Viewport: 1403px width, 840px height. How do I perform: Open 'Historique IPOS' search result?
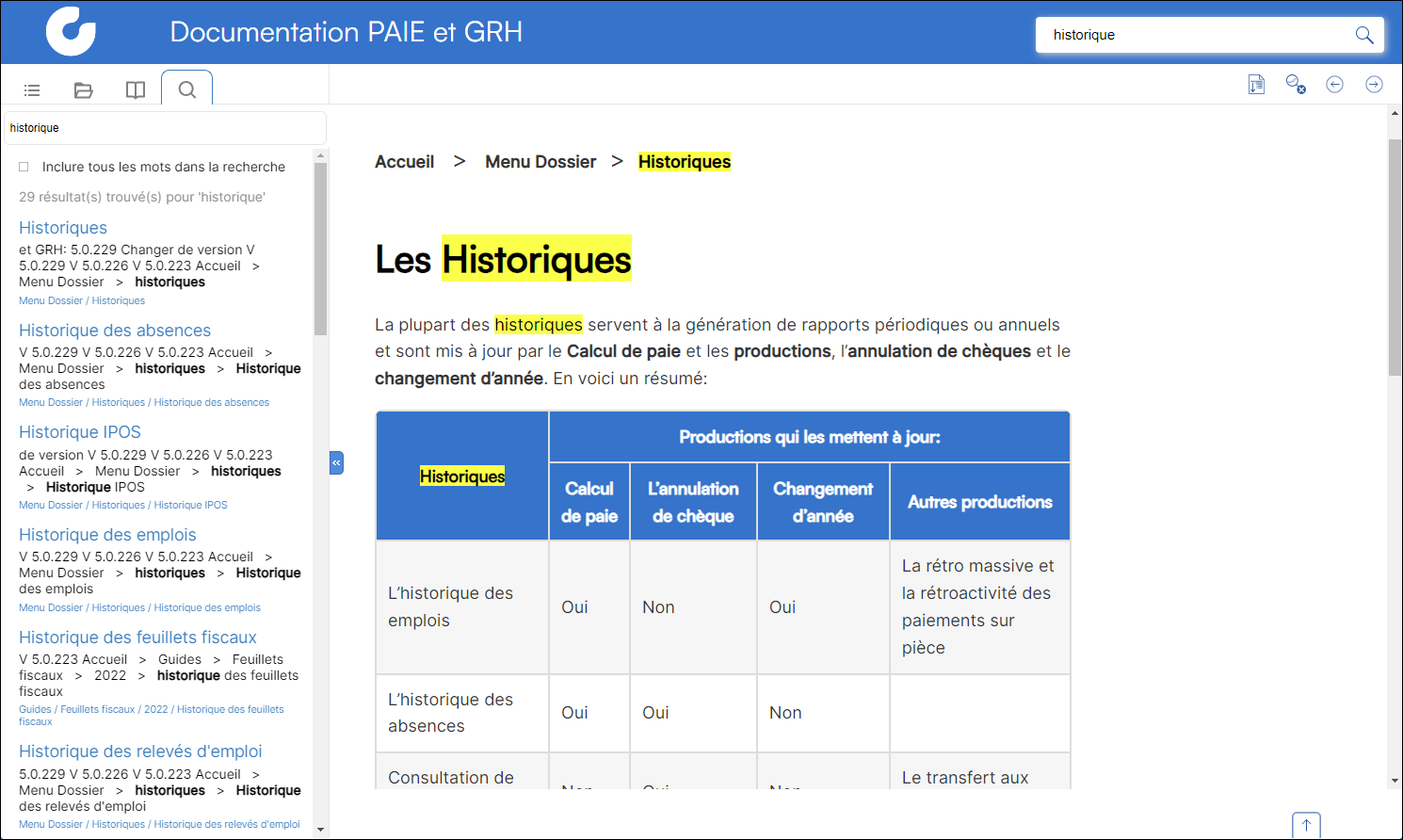[80, 432]
